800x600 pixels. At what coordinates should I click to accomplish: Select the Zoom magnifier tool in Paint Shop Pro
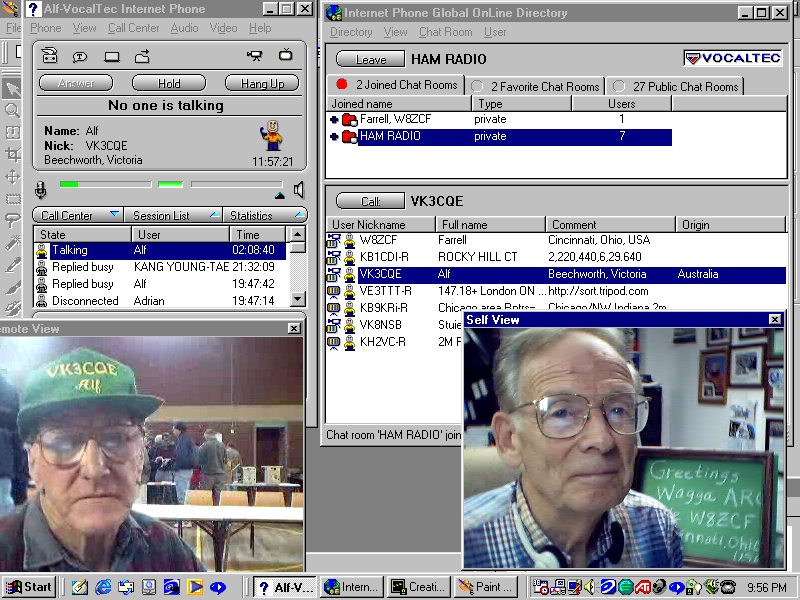point(12,110)
